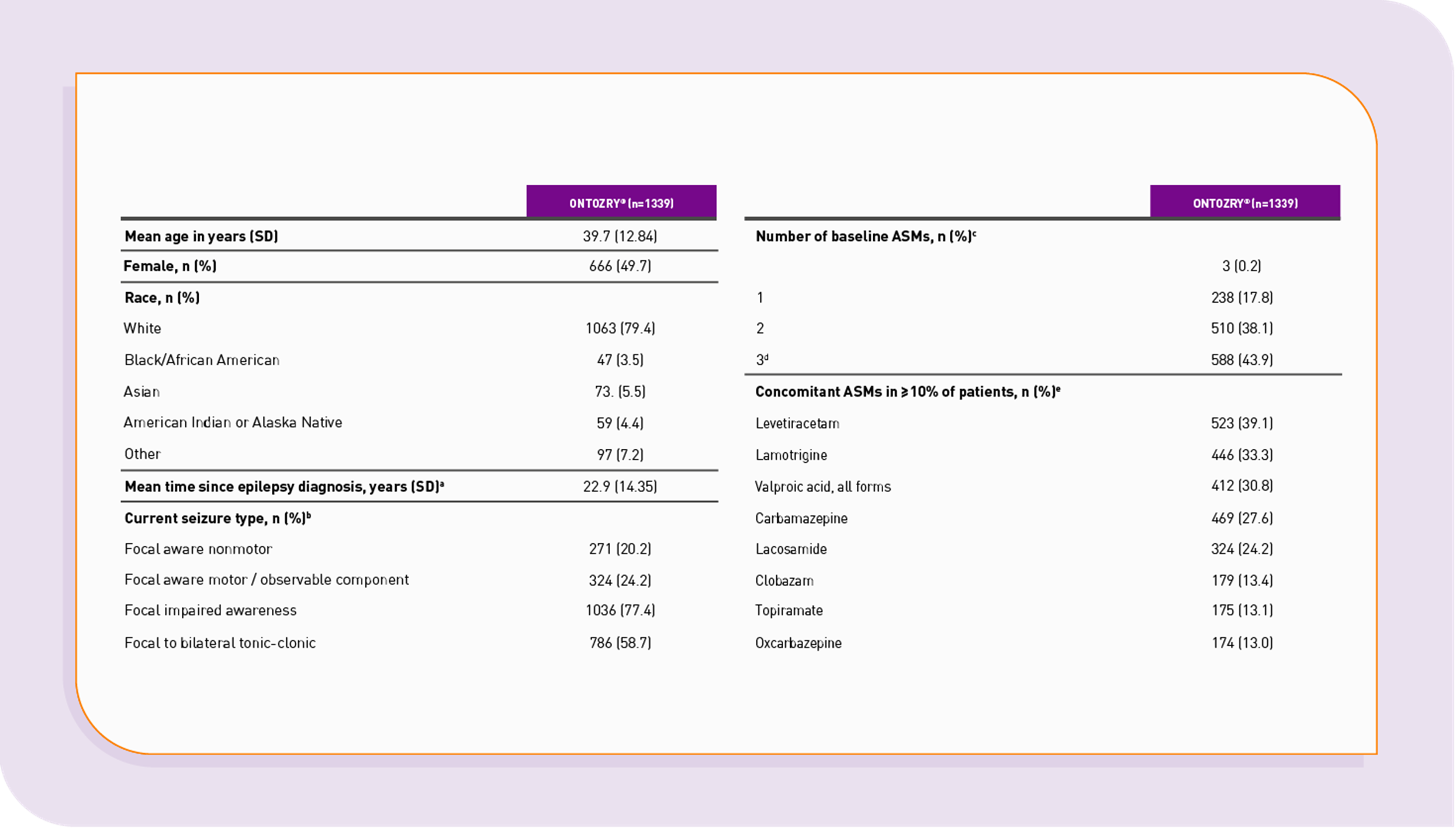The width and height of the screenshot is (1456, 828).
Task: Click the value 510 (38.1)
Action: pyautogui.click(x=1241, y=328)
